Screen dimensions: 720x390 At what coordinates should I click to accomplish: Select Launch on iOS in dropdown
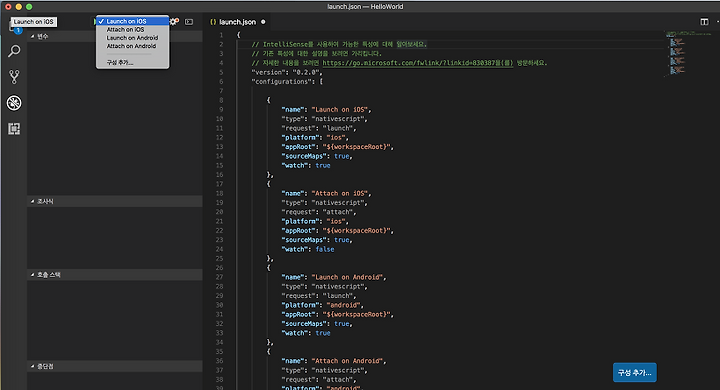(132, 21)
